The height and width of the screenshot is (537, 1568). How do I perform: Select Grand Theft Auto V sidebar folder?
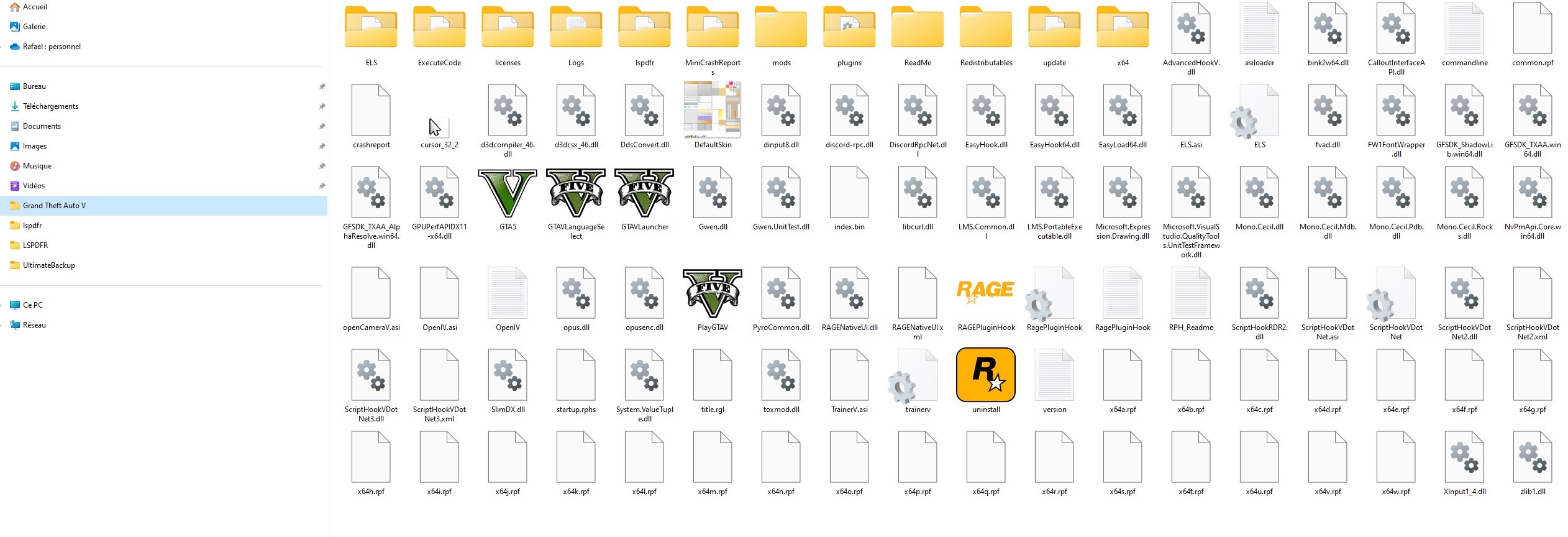(x=164, y=206)
